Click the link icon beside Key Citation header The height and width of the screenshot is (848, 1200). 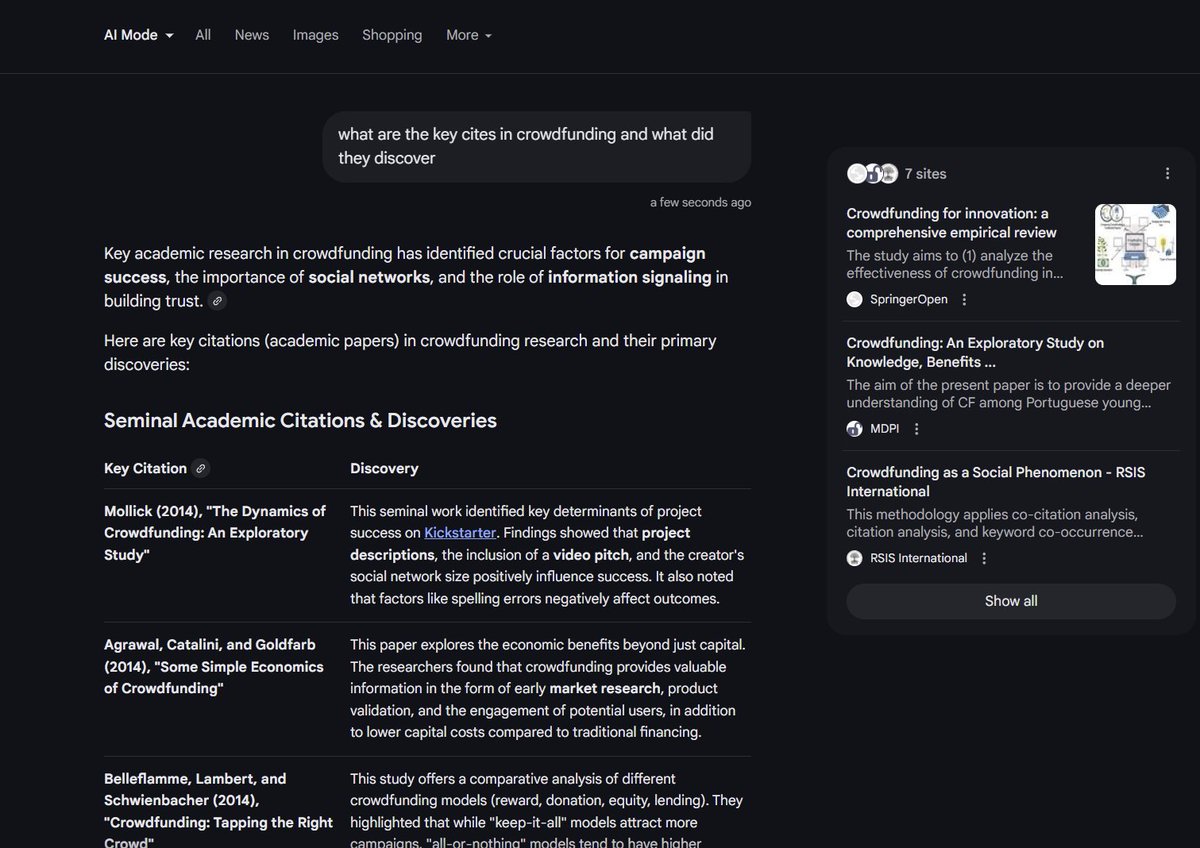tap(201, 468)
